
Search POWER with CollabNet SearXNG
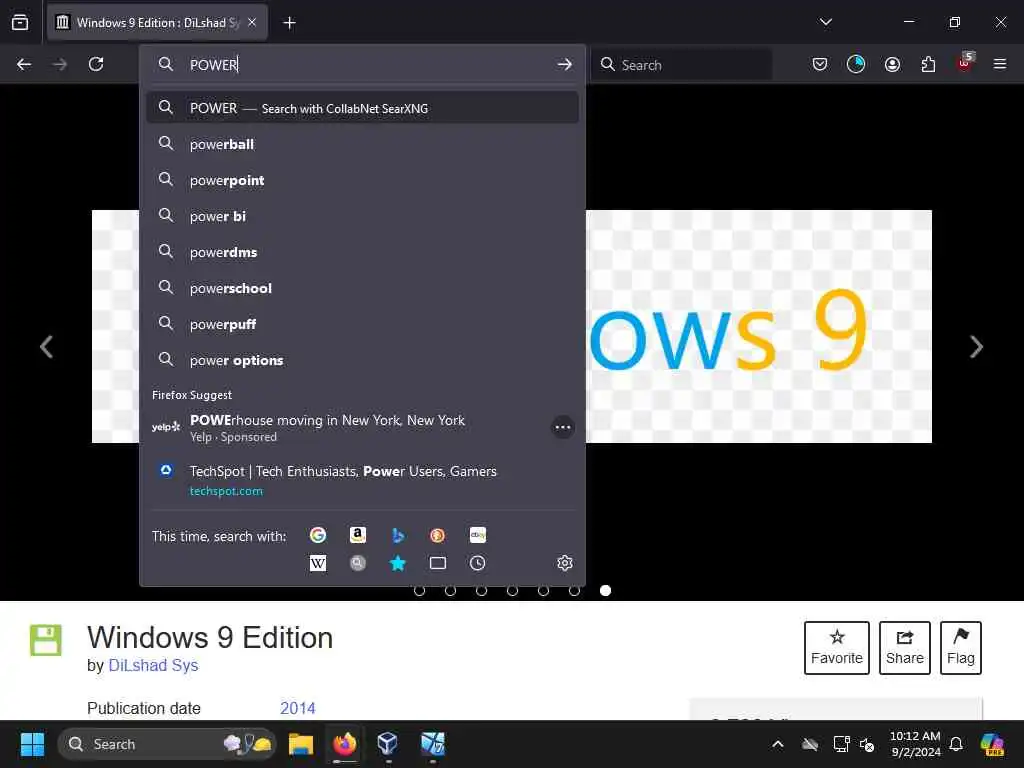[362, 108]
